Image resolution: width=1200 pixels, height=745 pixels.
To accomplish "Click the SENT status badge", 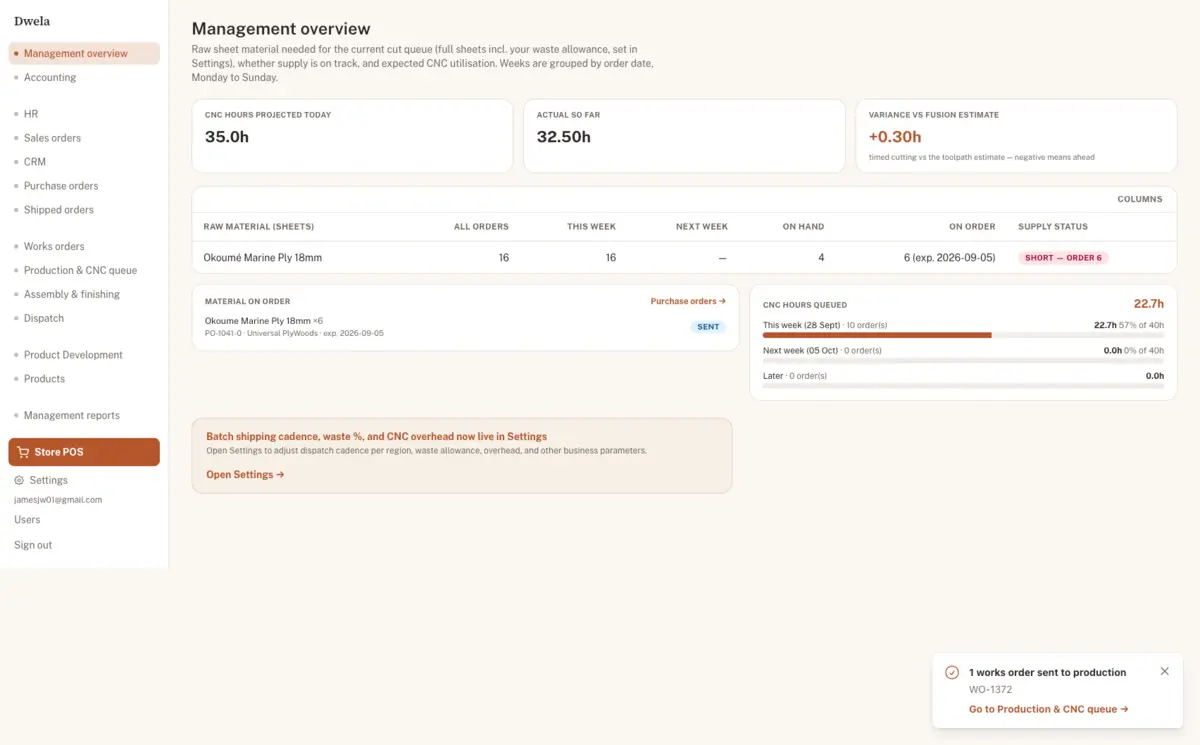I will [x=708, y=327].
